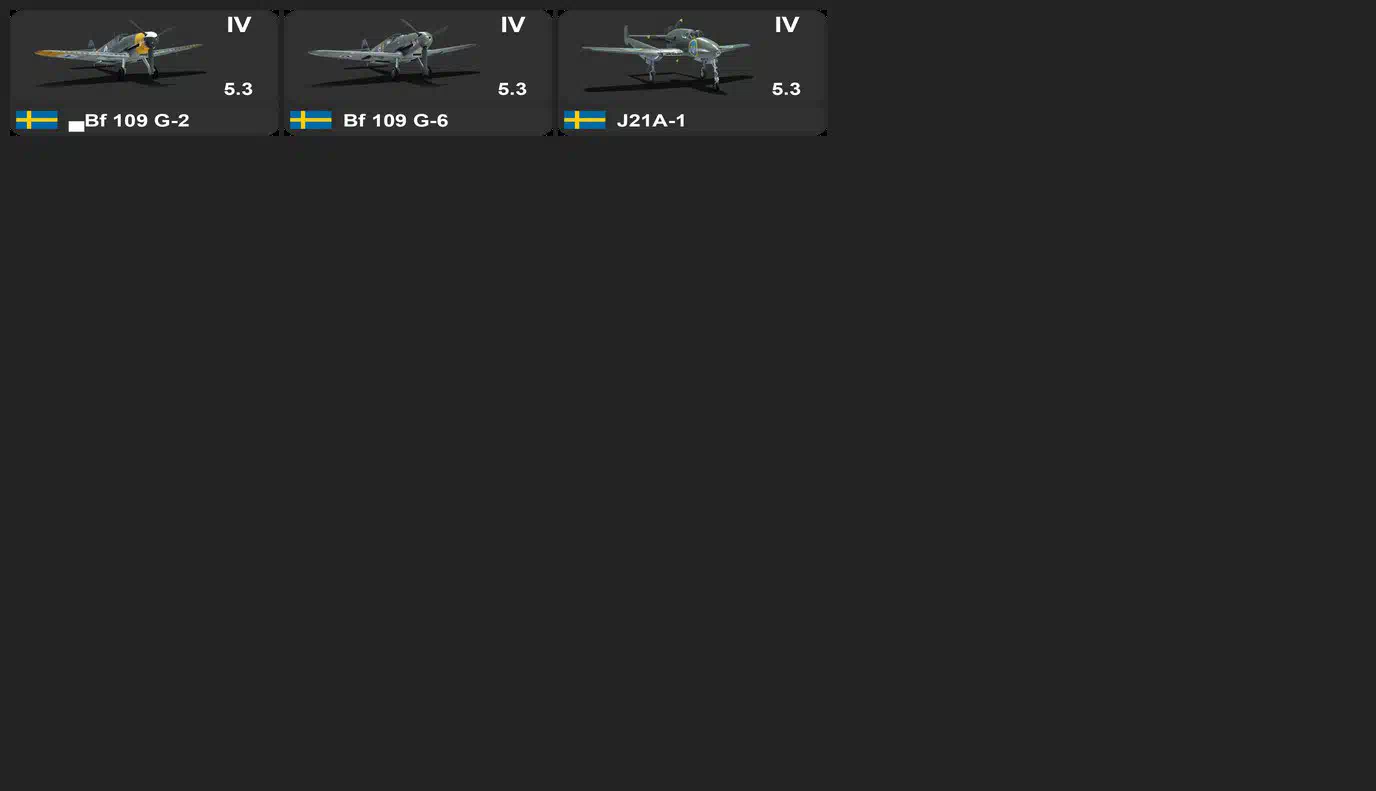Viewport: 1376px width, 791px height.
Task: Click the tail boom of the J21A-1
Action: point(642,42)
